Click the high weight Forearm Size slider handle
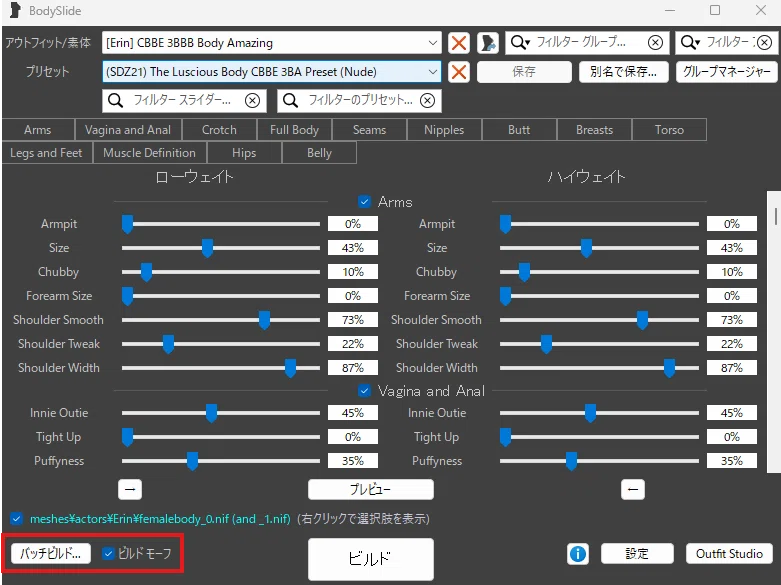The image size is (781, 585). 506,296
